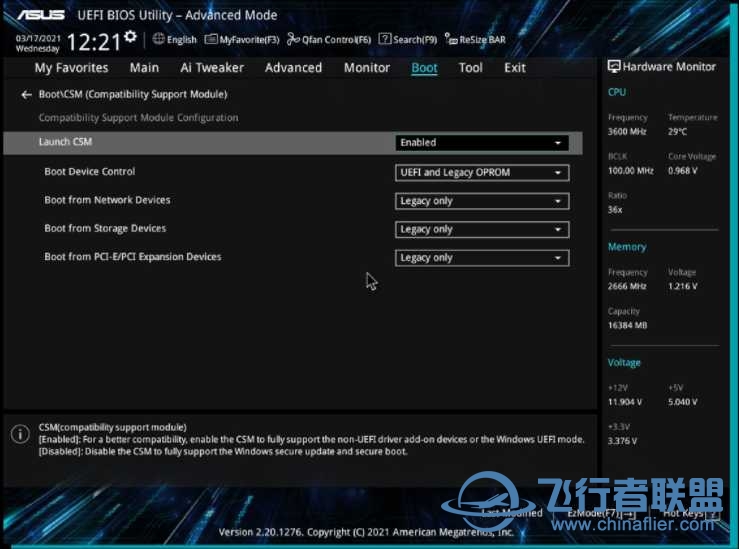Open the Main tab
Image resolution: width=739 pixels, height=549 pixels.
coord(144,68)
